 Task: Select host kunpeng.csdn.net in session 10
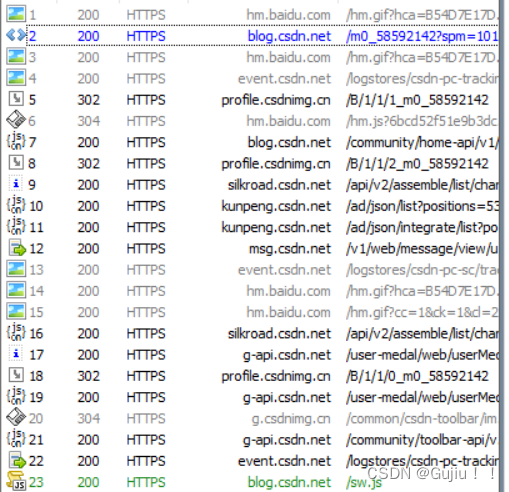click(276, 206)
